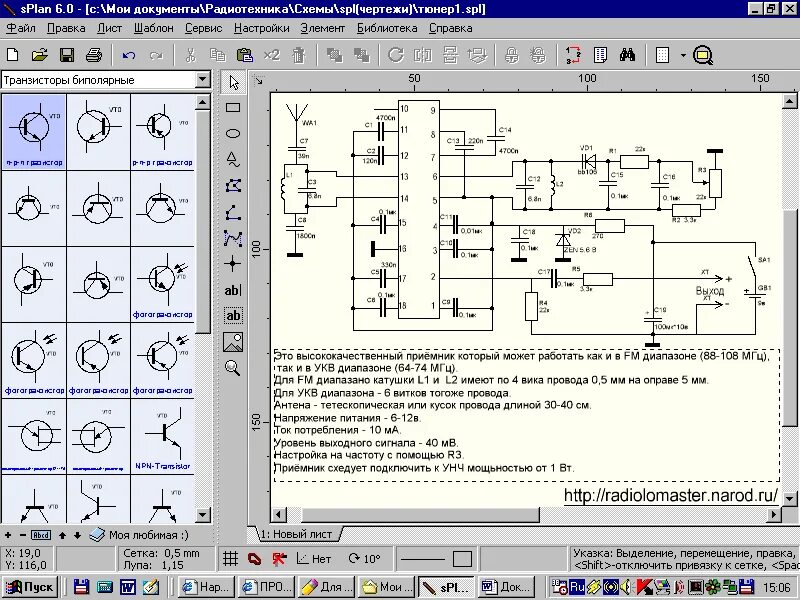Select the junction node tool
Image resolution: width=800 pixels, height=600 pixels.
pos(233,264)
